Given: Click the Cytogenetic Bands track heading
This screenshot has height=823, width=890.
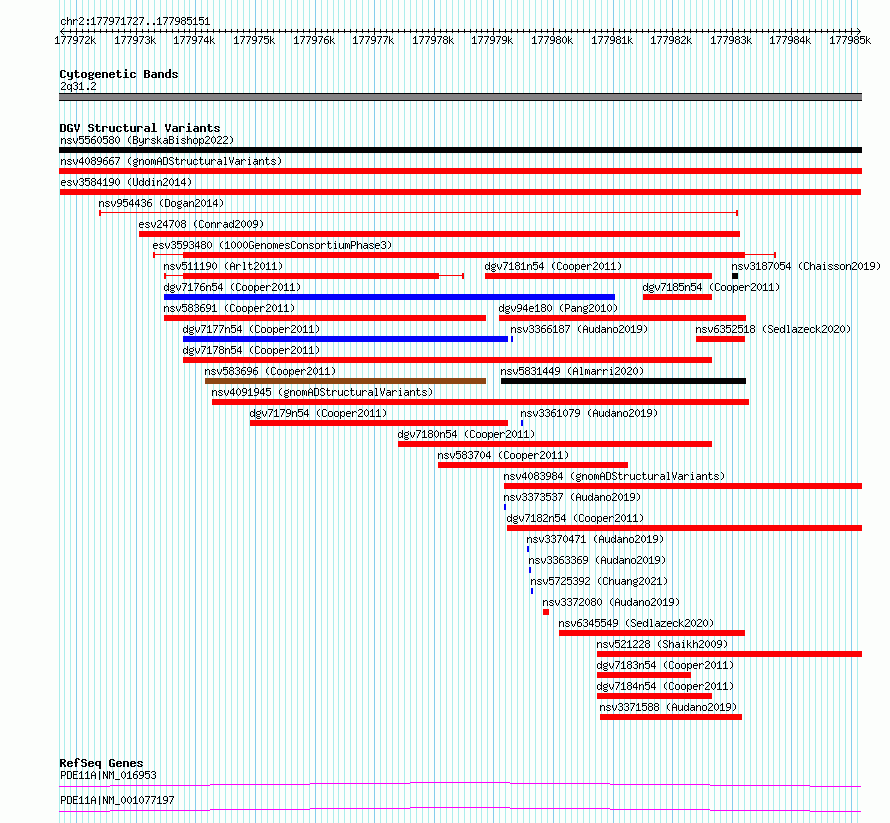Looking at the screenshot, I should coord(119,74).
